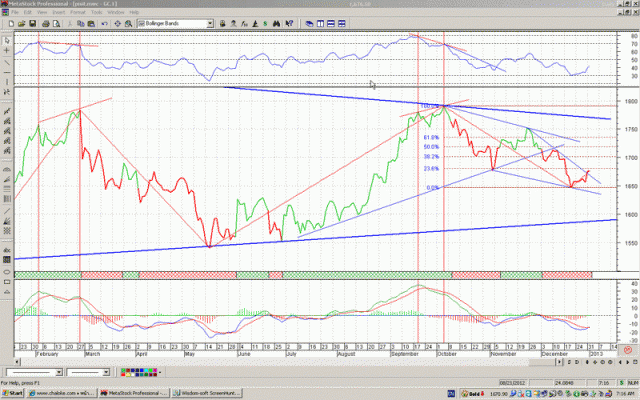Select the trendline tool in left toolbar

click(6, 62)
